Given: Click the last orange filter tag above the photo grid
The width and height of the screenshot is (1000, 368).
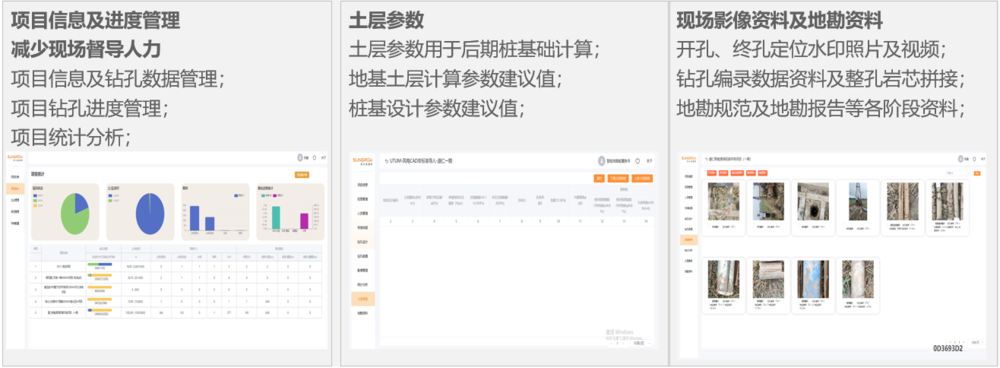Looking at the screenshot, I should pyautogui.click(x=763, y=173).
